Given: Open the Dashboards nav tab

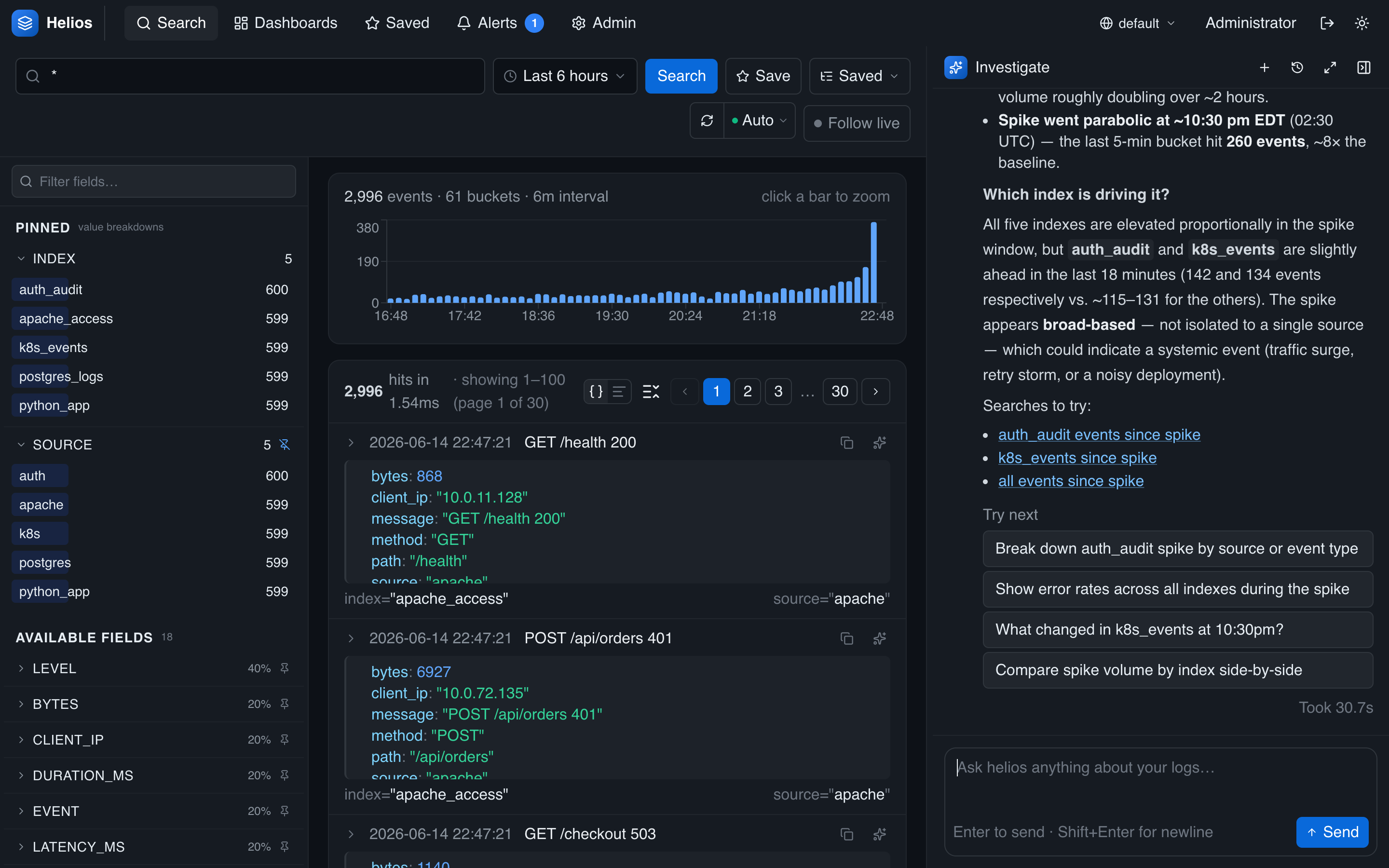Looking at the screenshot, I should pos(285,23).
